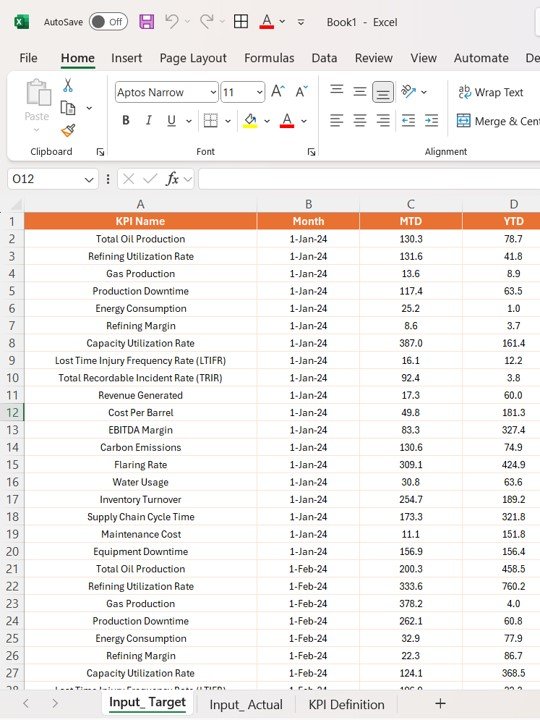Toggle bold formatting
Image resolution: width=540 pixels, height=720 pixels.
point(126,120)
